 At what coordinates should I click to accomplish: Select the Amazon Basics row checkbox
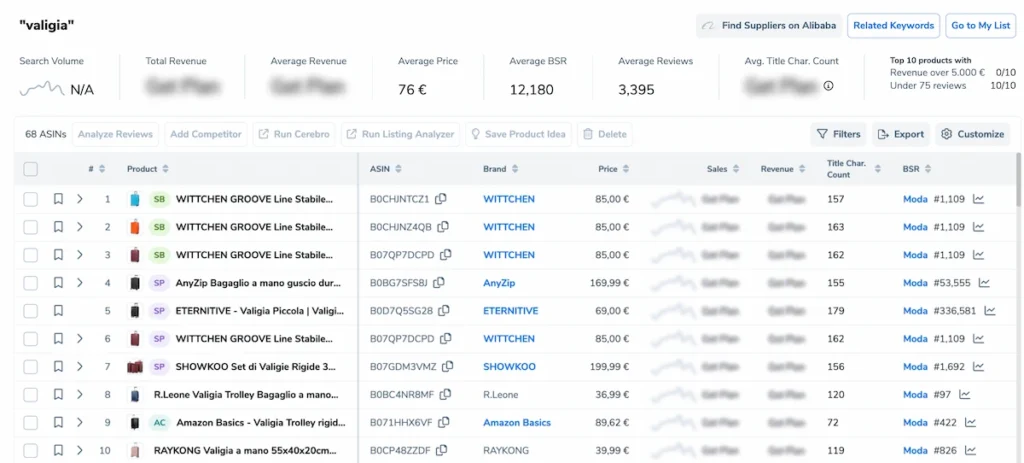coord(31,423)
